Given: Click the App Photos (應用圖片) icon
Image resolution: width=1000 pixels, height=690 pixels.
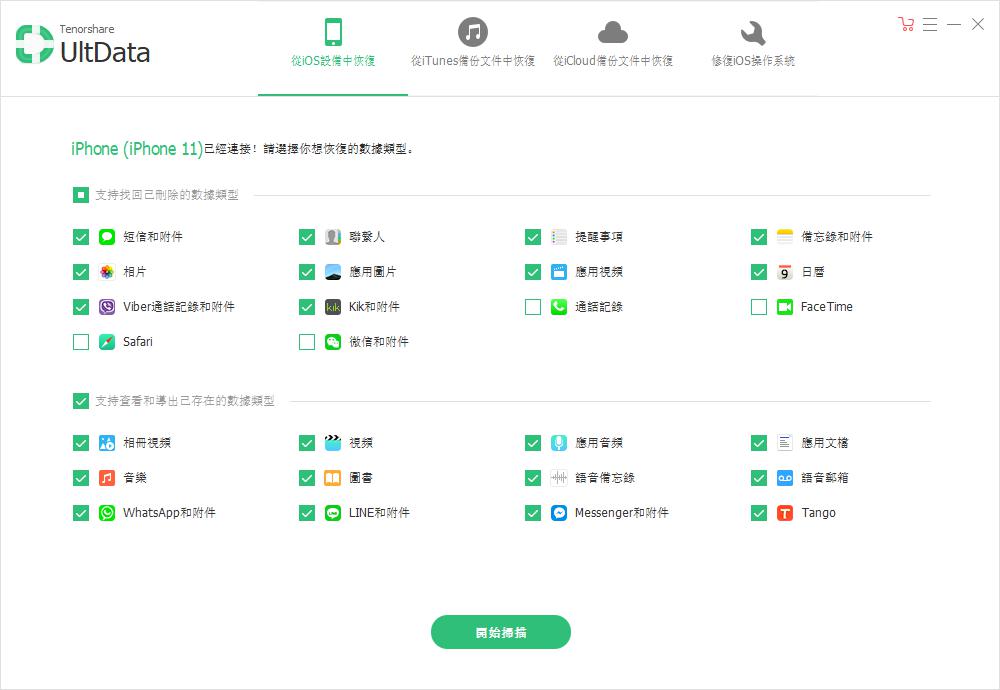Looking at the screenshot, I should click(x=333, y=272).
